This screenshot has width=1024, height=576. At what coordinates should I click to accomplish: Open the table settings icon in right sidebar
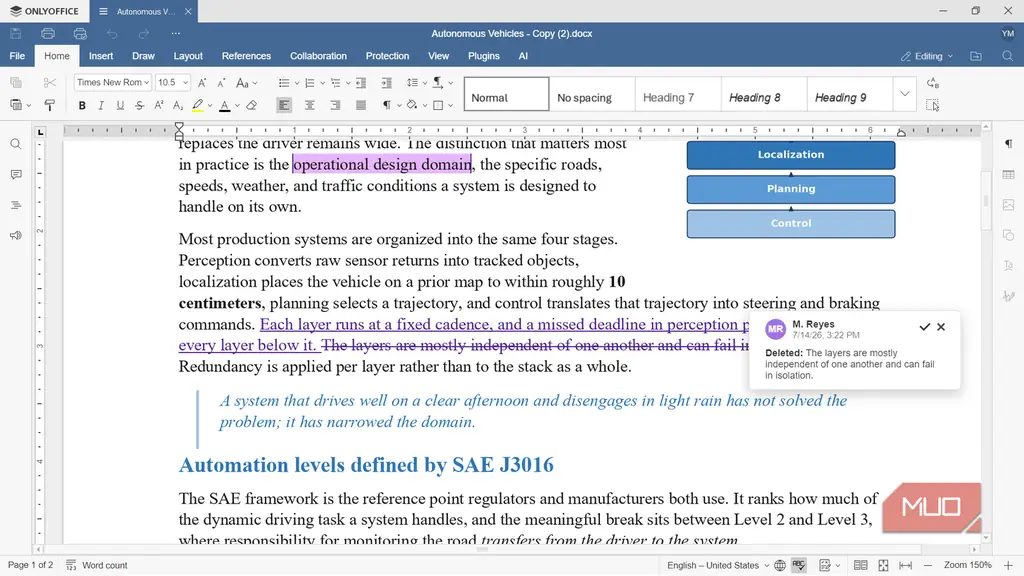point(1008,174)
